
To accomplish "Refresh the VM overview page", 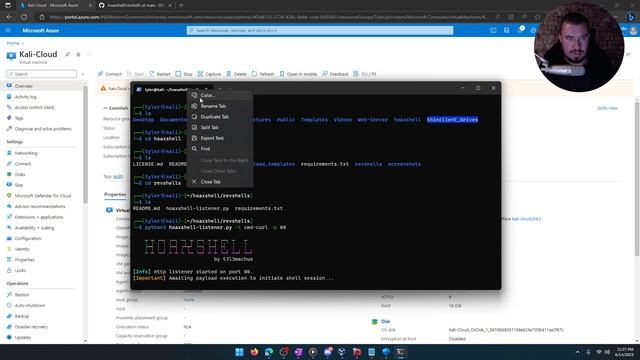I will (x=263, y=74).
